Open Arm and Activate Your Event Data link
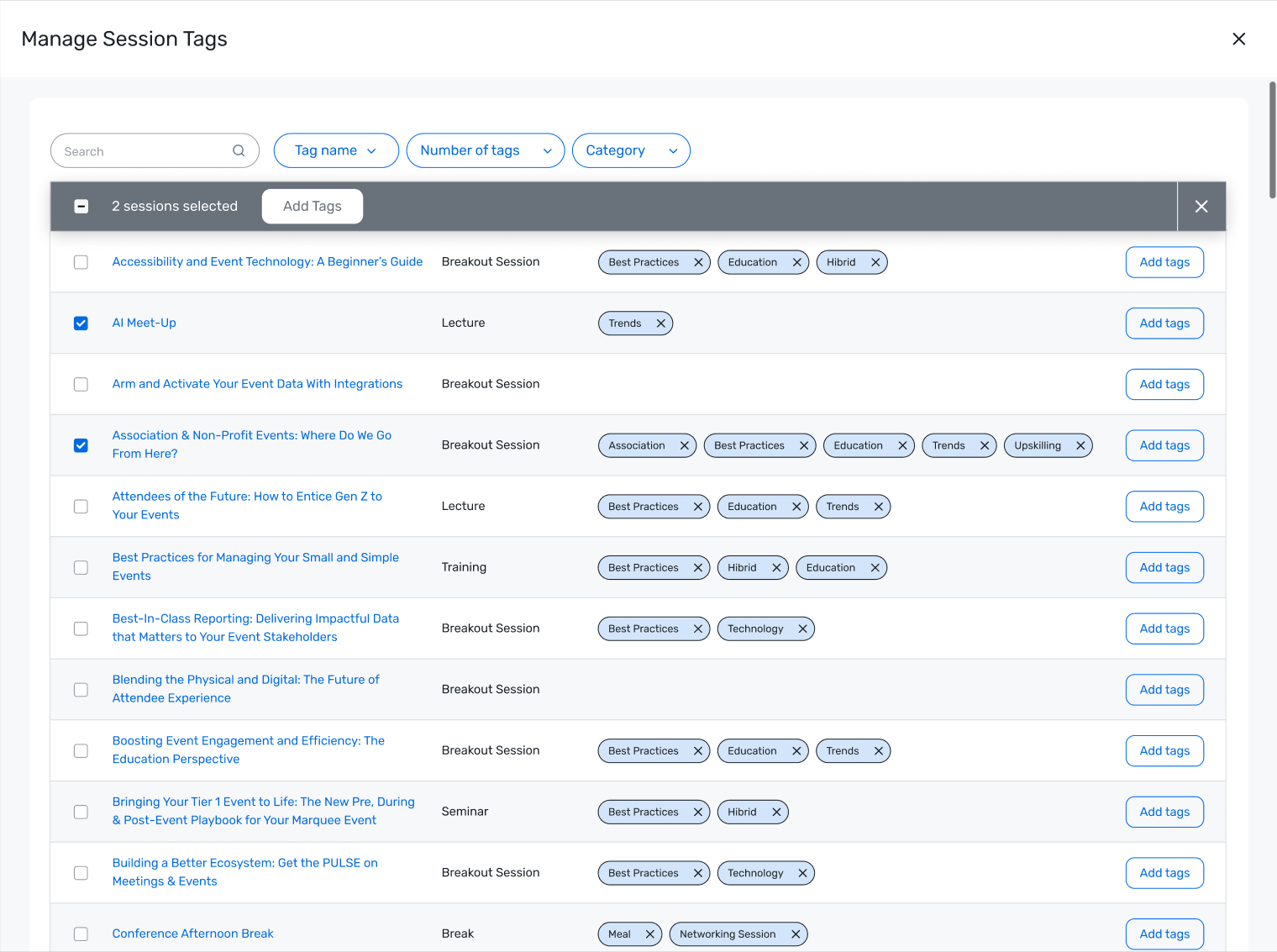This screenshot has width=1277, height=952. 257,384
